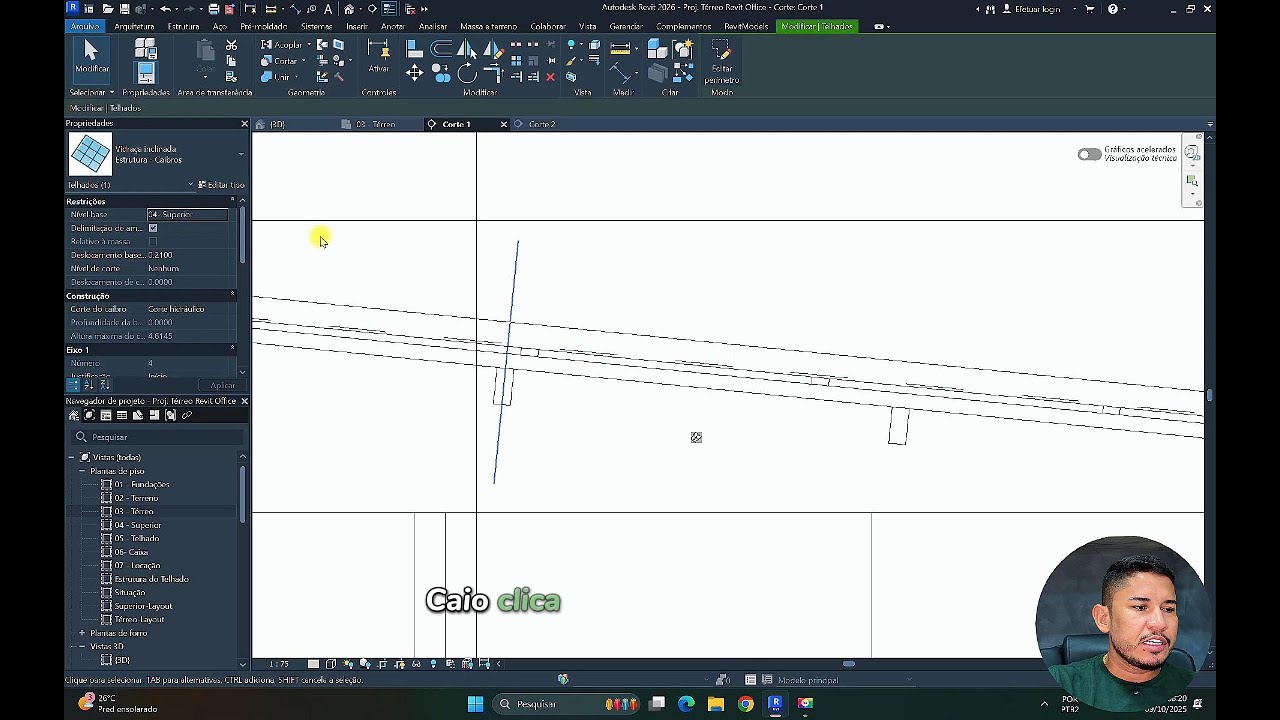Image resolution: width=1280 pixels, height=720 pixels.
Task: Collapse the Restrições section
Action: (232, 201)
